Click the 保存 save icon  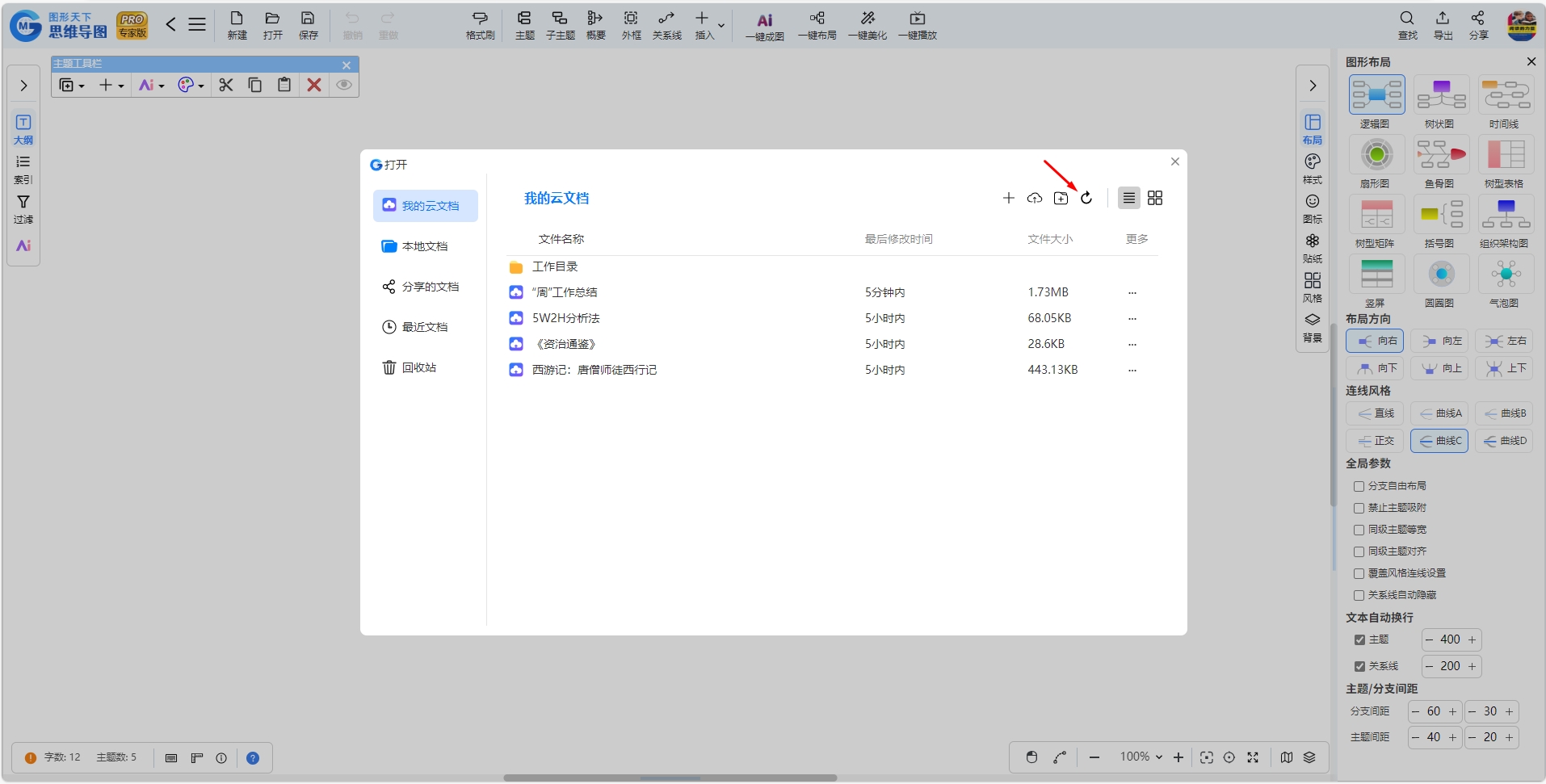(308, 25)
